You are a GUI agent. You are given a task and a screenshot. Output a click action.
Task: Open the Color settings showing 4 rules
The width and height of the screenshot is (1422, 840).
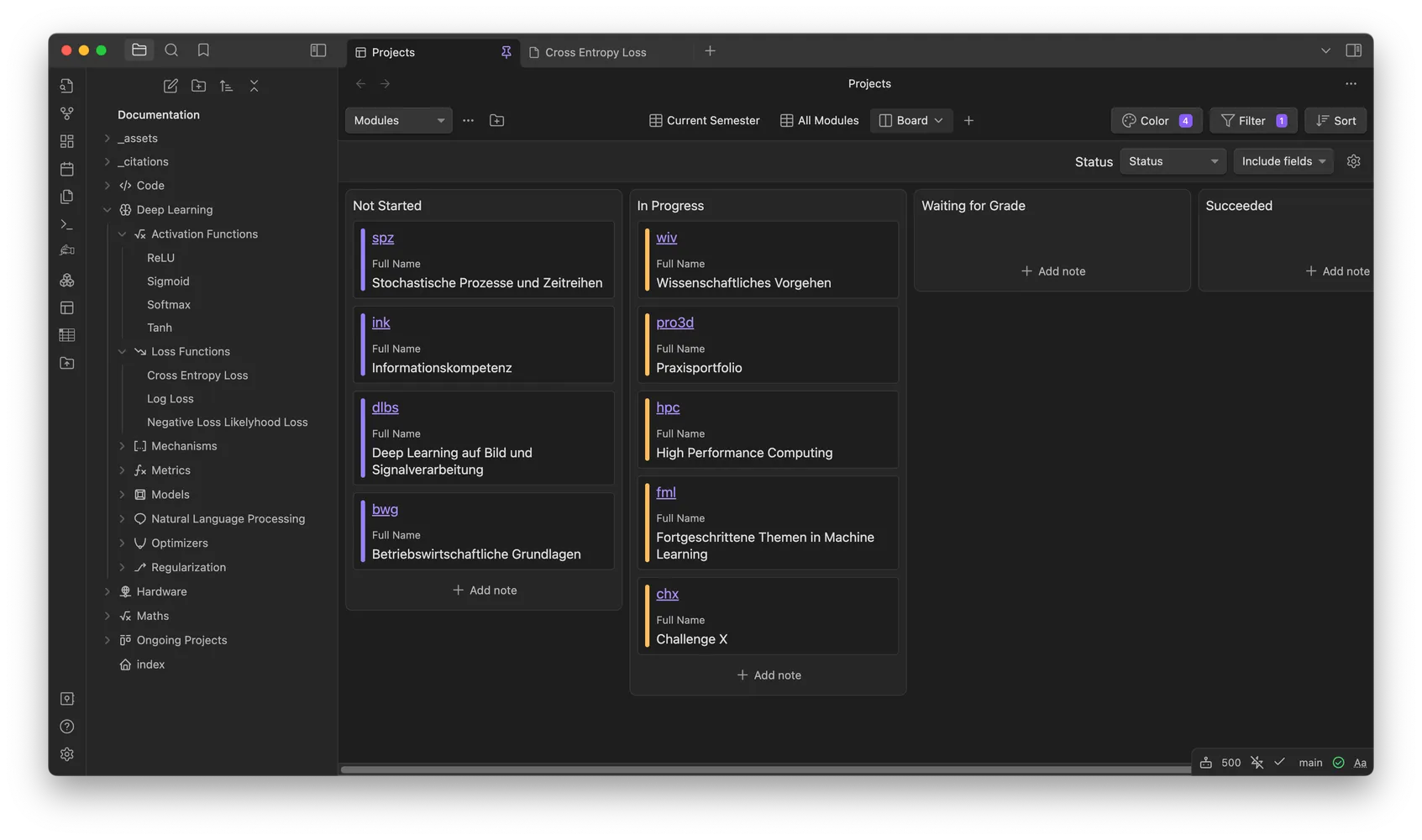pos(1157,120)
